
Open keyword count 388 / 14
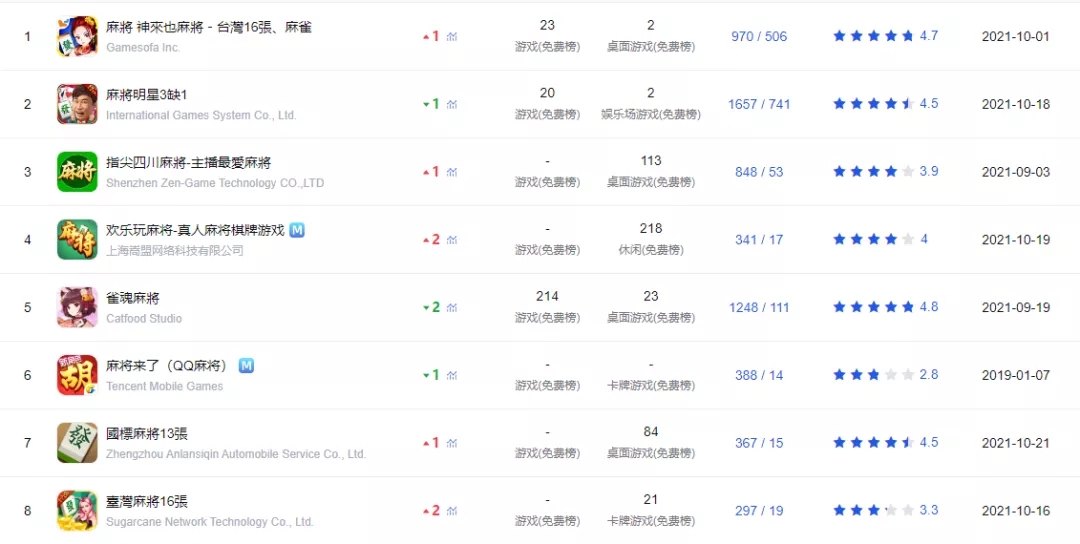(759, 375)
